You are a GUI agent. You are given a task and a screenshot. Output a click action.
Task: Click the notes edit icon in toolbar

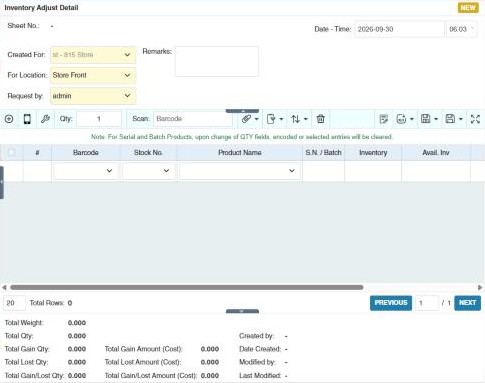(384, 119)
